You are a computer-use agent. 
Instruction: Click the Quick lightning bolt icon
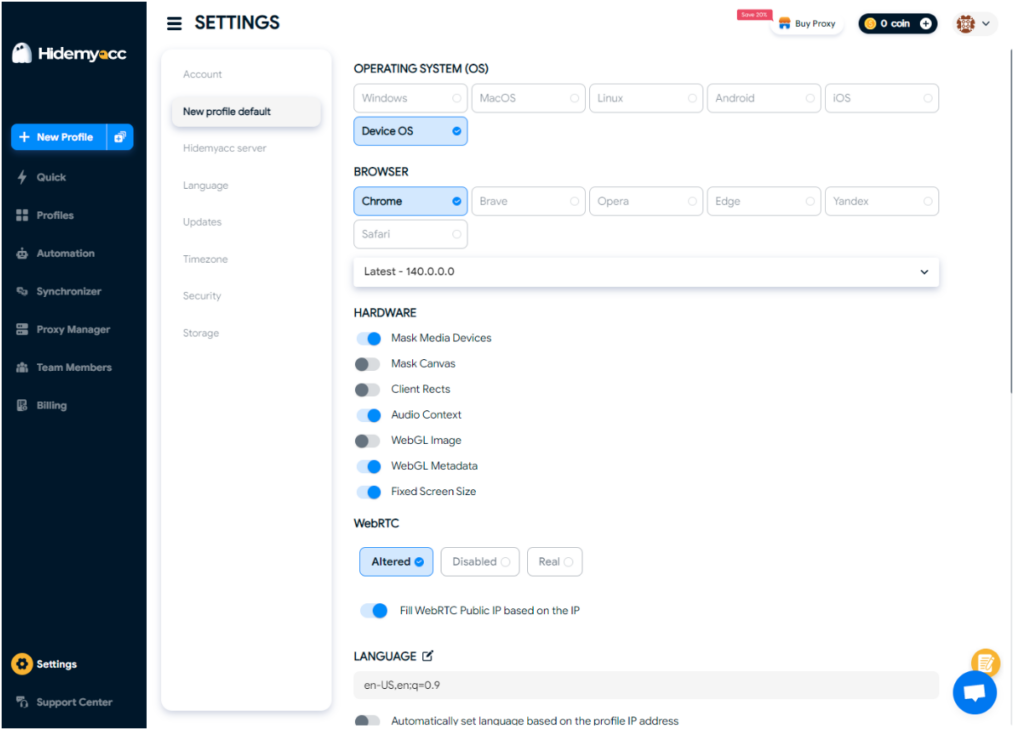[22, 177]
